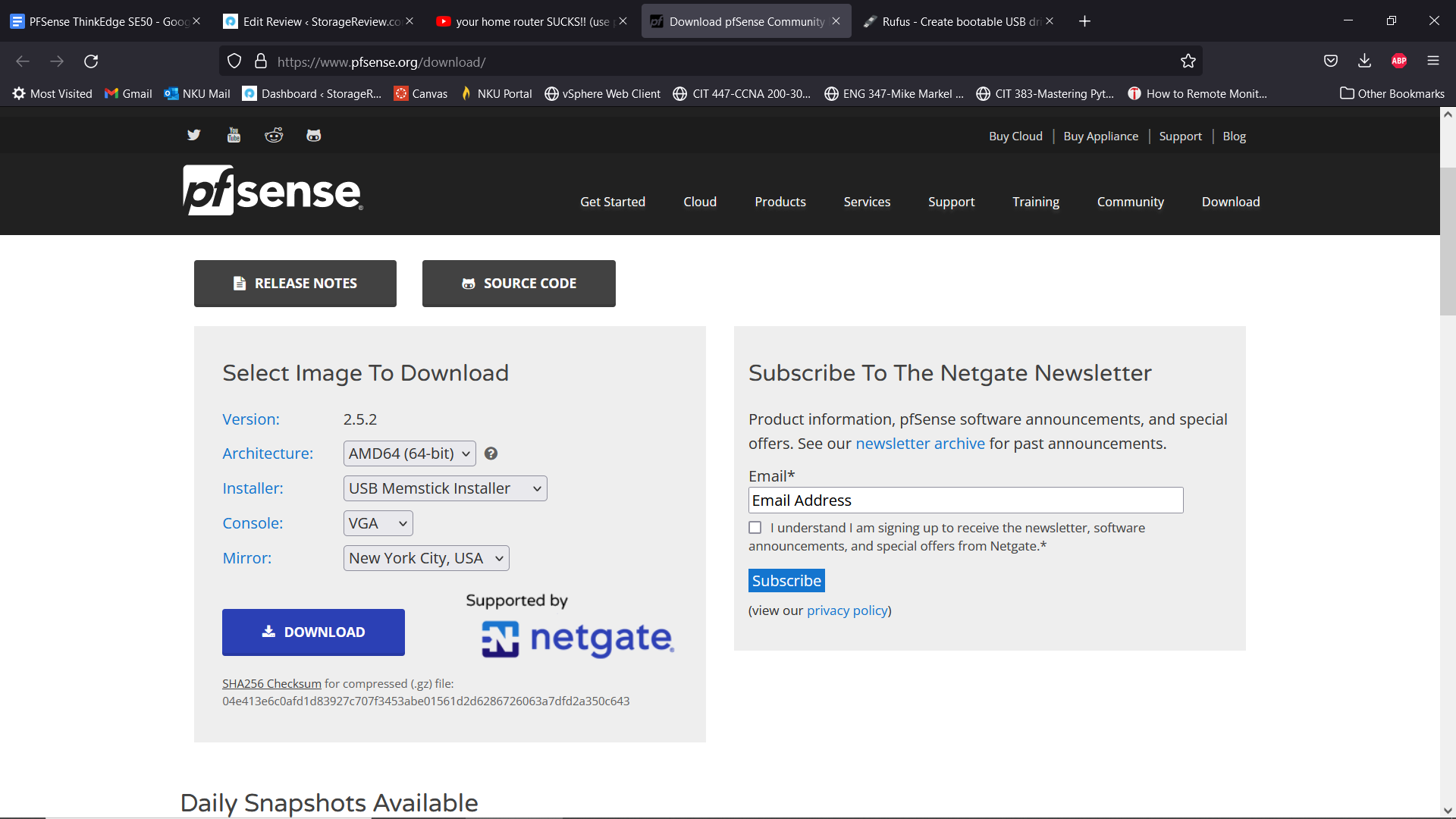1456x819 pixels.
Task: Click the Buy Appliance top link
Action: [x=1100, y=136]
